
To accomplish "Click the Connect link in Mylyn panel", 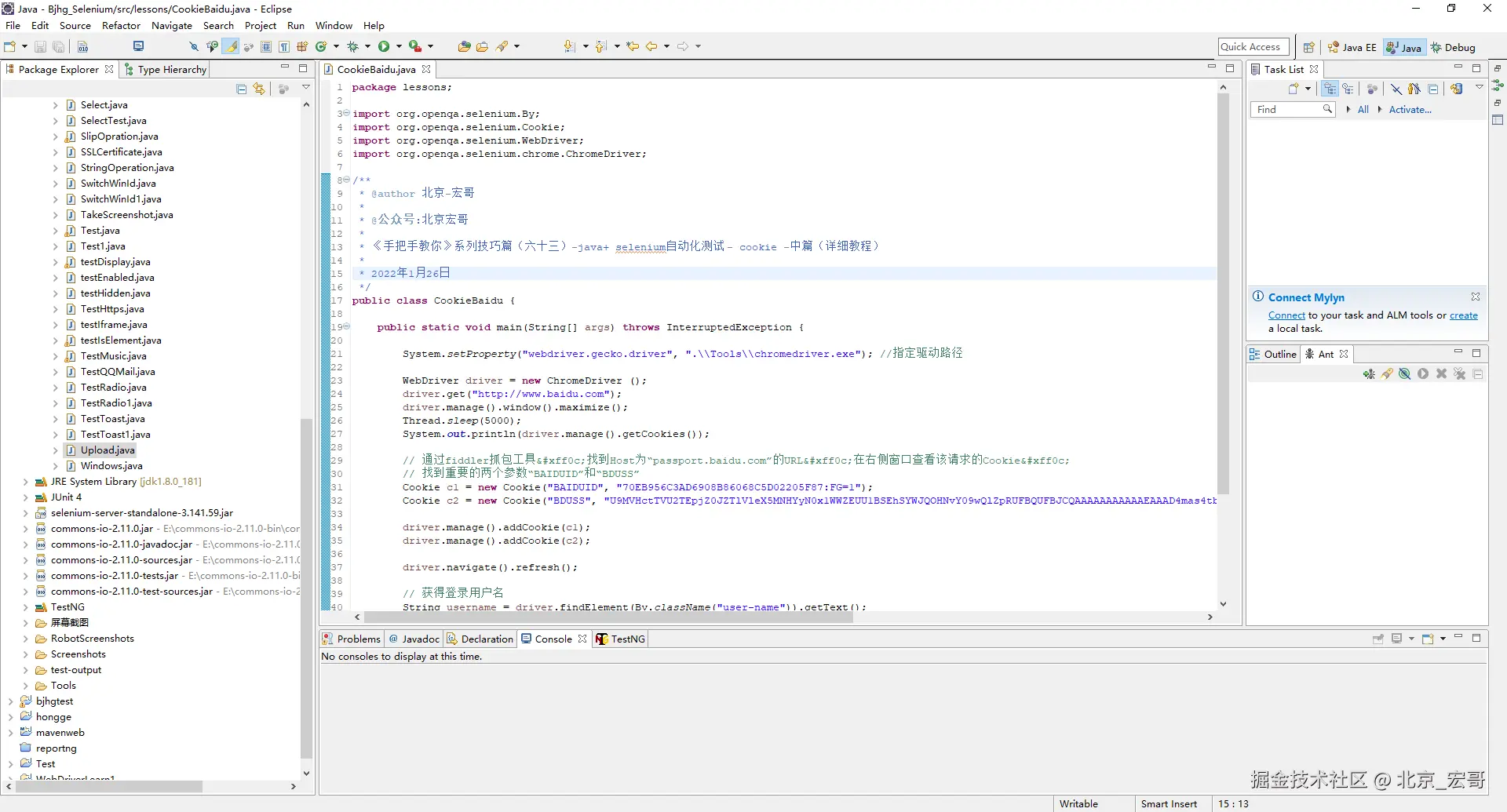I will click(1286, 315).
